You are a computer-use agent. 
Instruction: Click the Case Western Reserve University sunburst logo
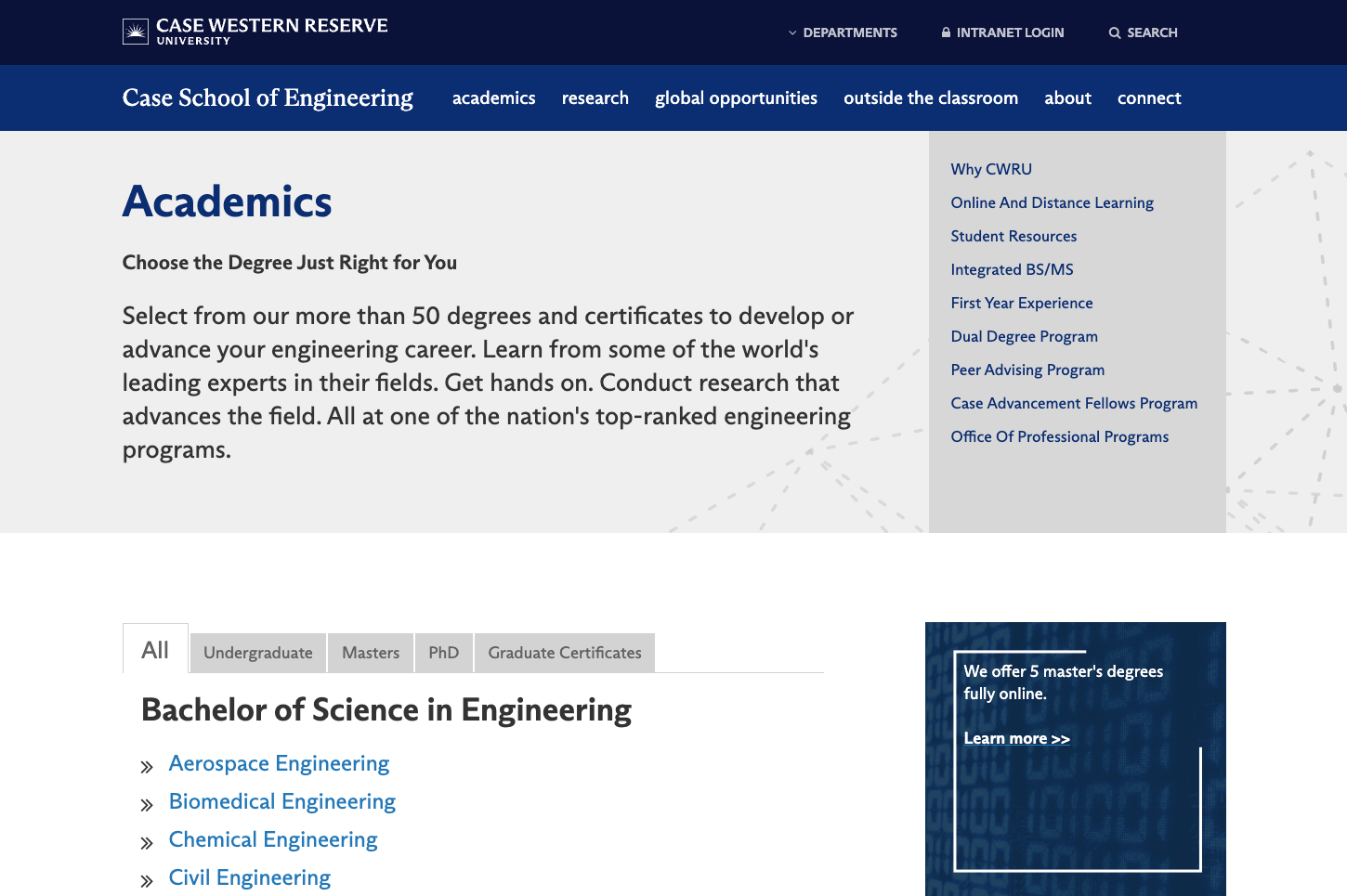coord(136,32)
